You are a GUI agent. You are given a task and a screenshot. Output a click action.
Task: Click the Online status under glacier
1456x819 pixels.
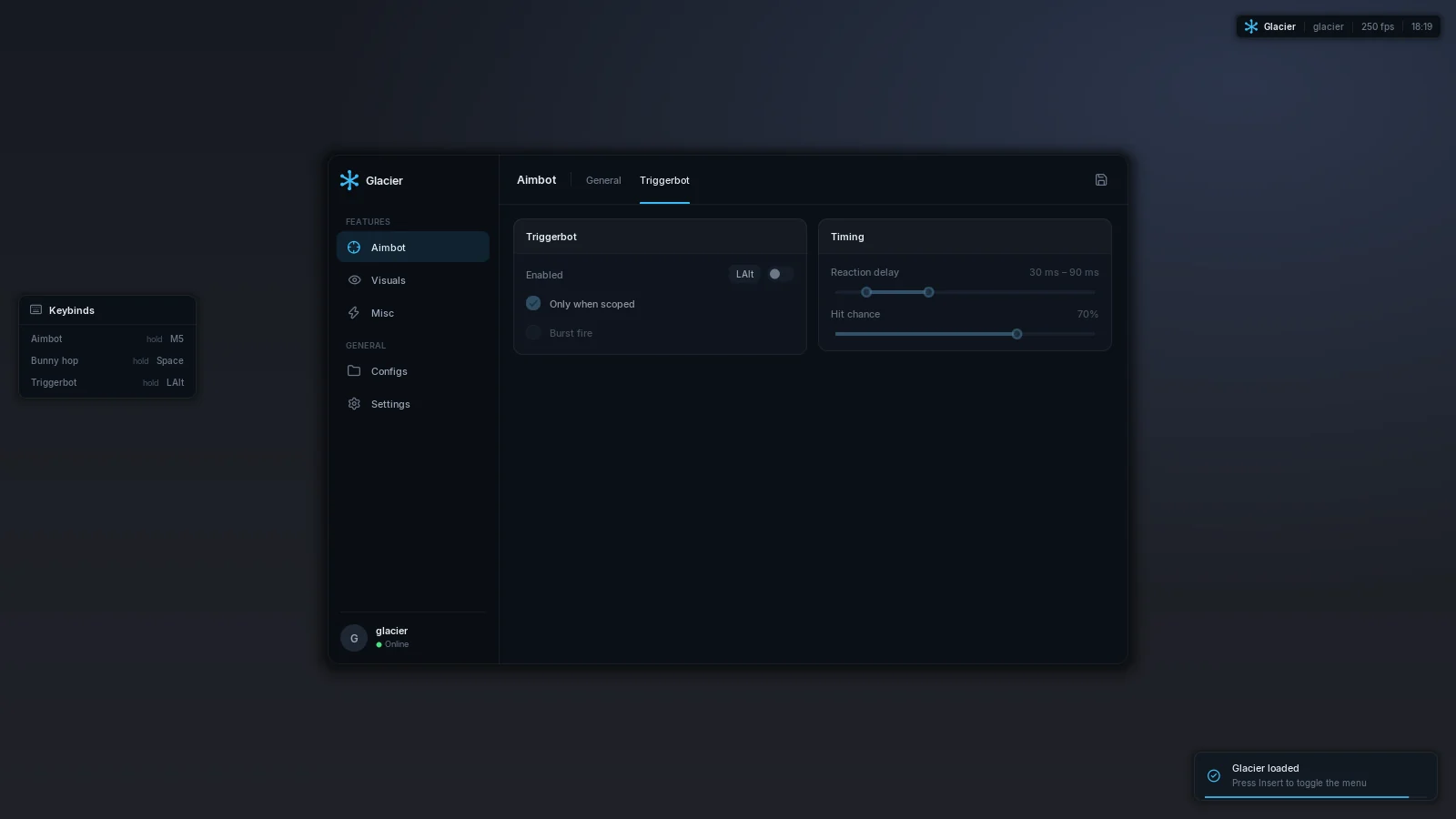tap(392, 644)
